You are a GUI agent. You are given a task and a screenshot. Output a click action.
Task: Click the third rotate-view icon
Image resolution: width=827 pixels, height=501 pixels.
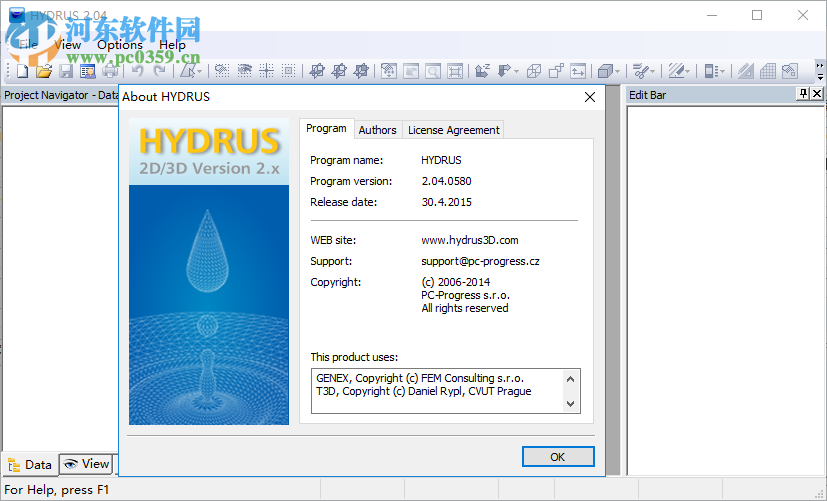(x=361, y=71)
